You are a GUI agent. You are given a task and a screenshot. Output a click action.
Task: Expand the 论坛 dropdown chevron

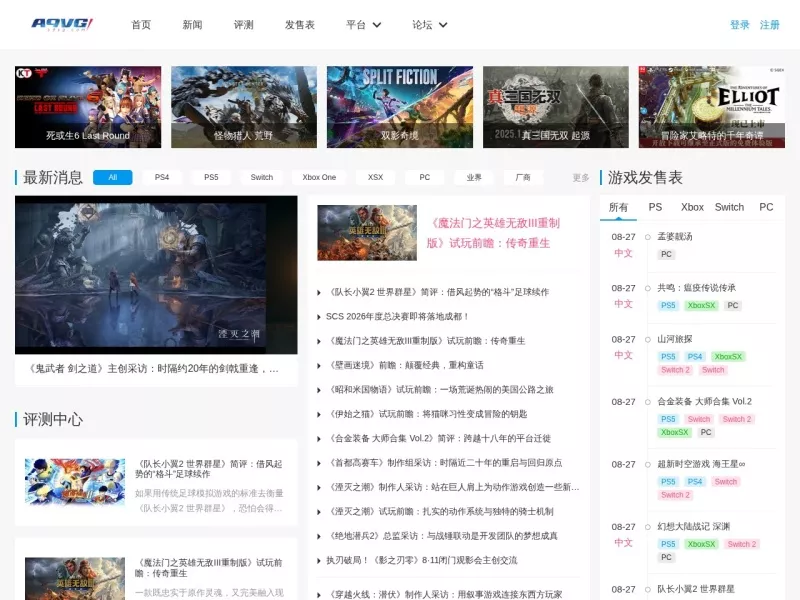(x=443, y=25)
